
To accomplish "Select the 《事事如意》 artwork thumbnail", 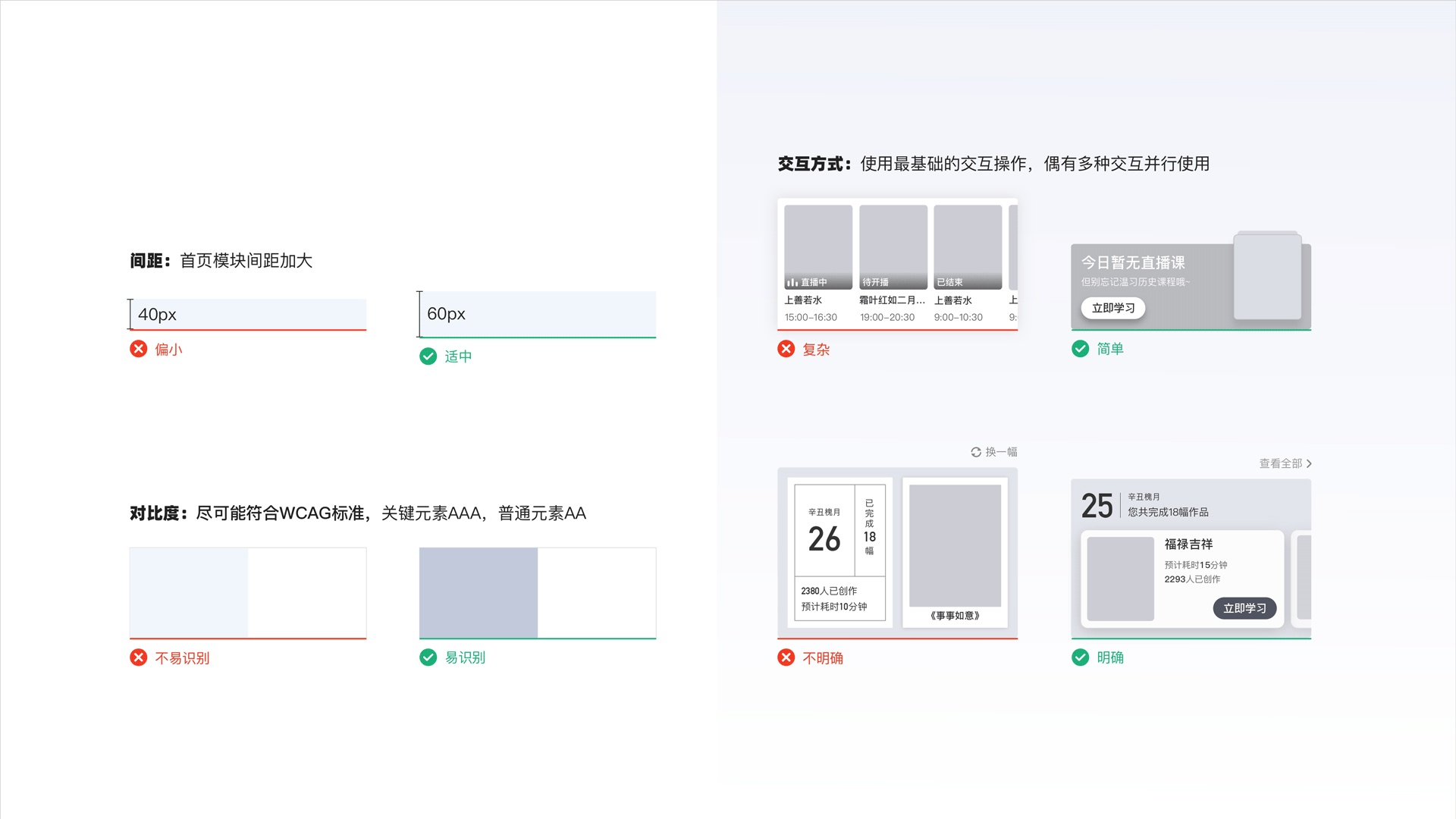I will click(955, 546).
